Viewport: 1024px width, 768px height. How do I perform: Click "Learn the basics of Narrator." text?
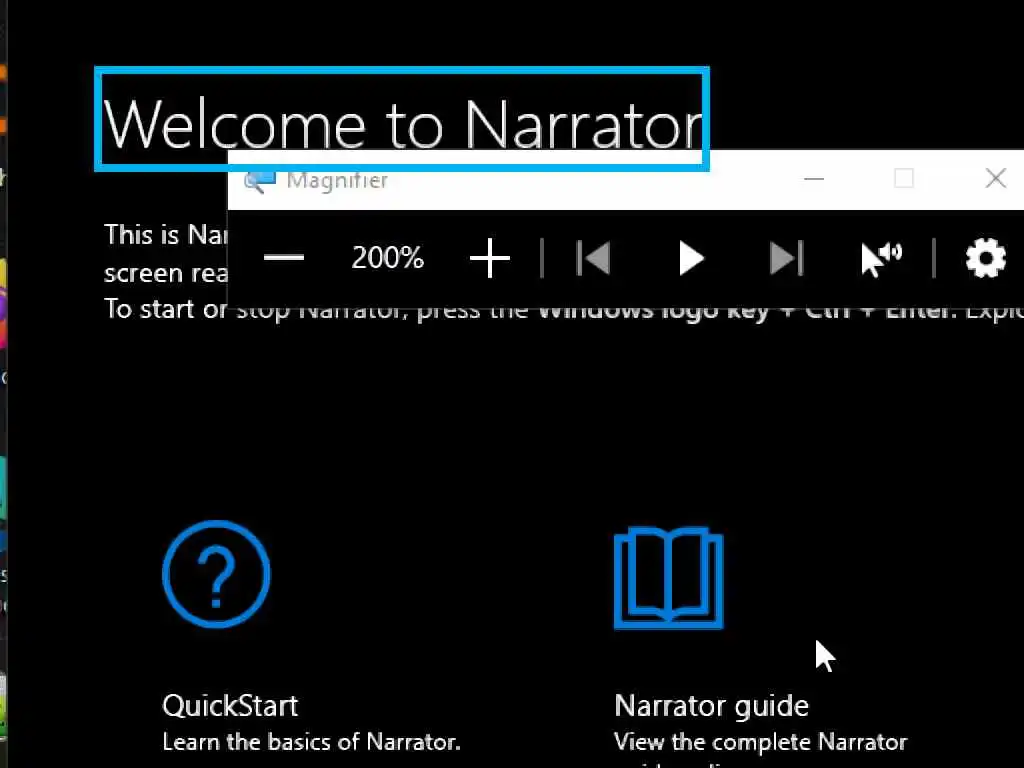pos(312,742)
